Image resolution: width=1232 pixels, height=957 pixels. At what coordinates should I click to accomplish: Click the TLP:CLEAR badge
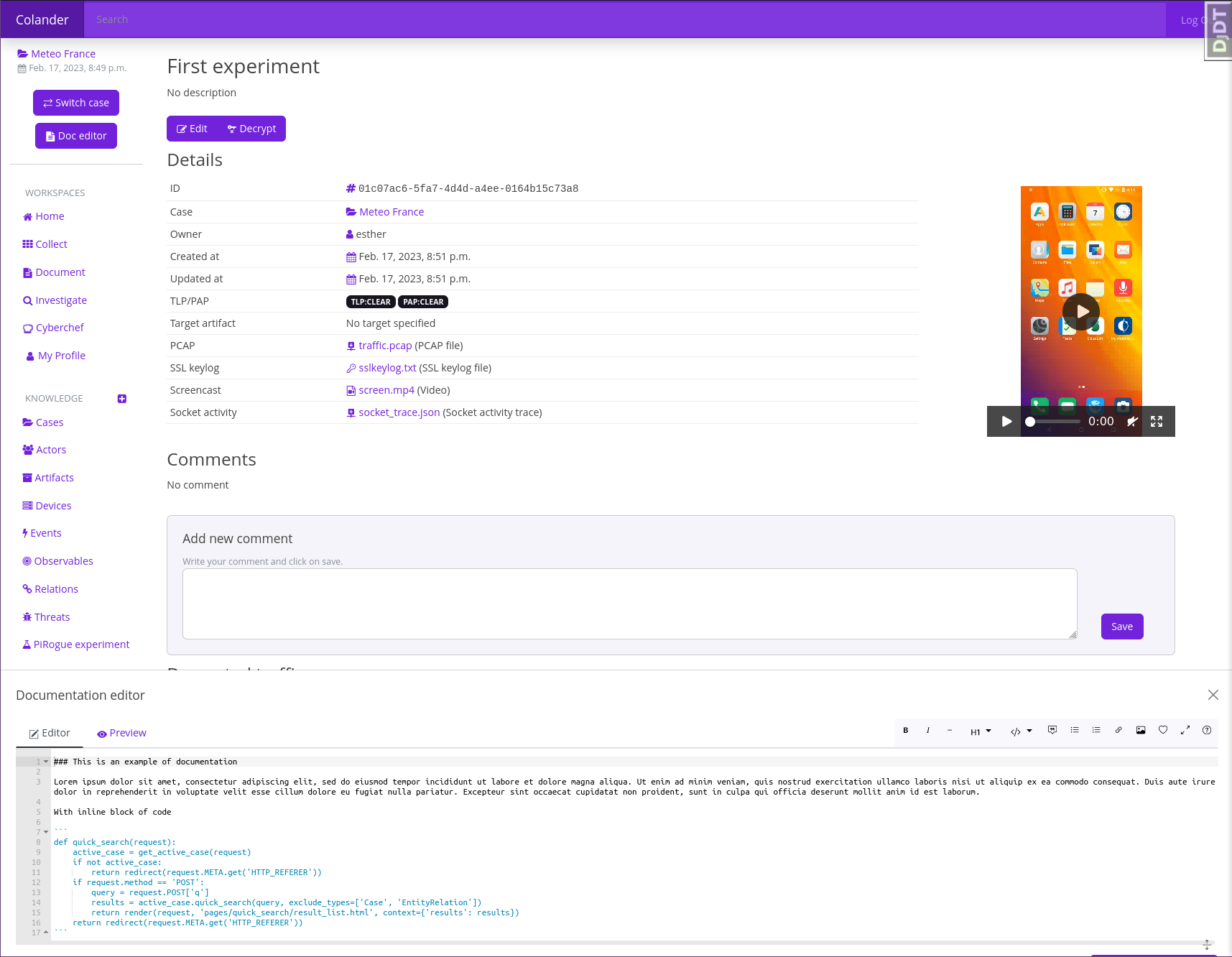(x=371, y=302)
